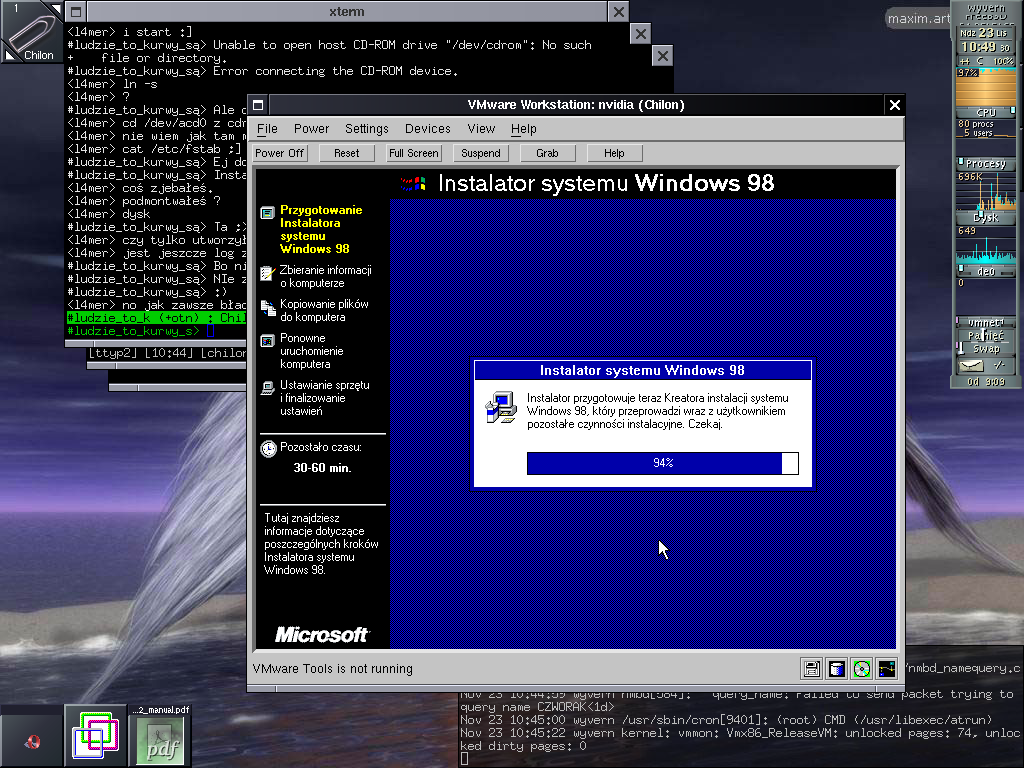Expand the View menu
Viewport: 1024px width, 768px height.
tap(481, 129)
